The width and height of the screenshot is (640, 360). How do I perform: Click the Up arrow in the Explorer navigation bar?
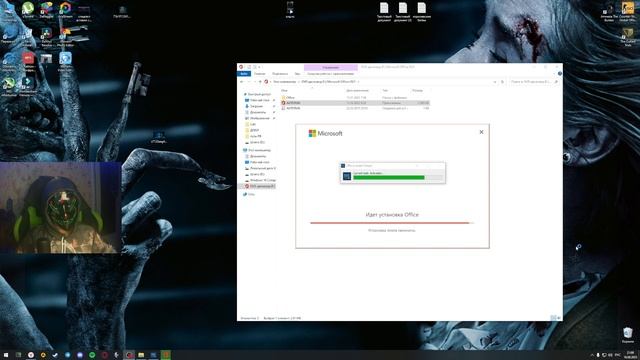point(260,82)
